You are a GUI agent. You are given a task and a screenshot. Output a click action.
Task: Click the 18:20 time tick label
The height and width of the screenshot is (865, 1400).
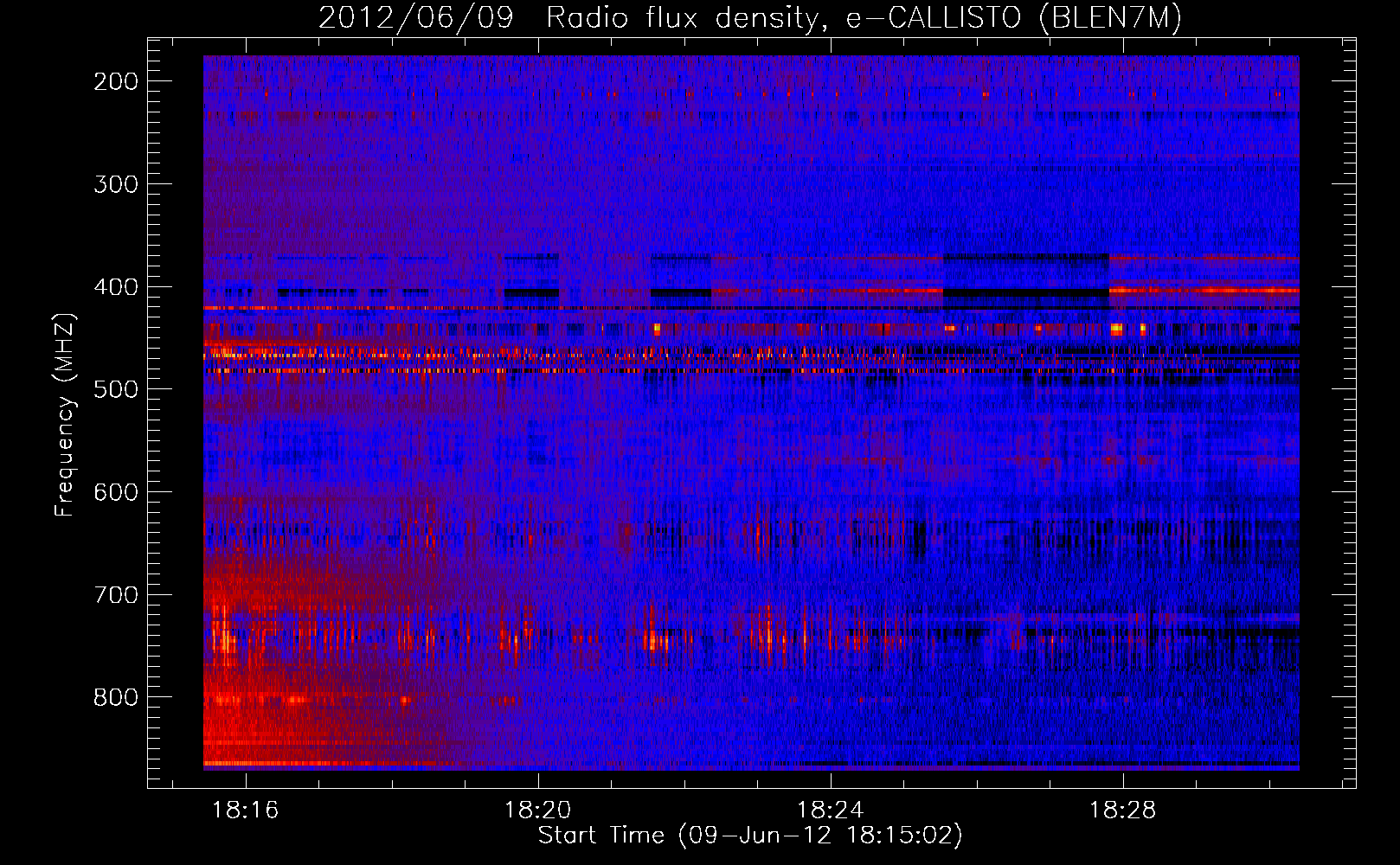[x=538, y=811]
